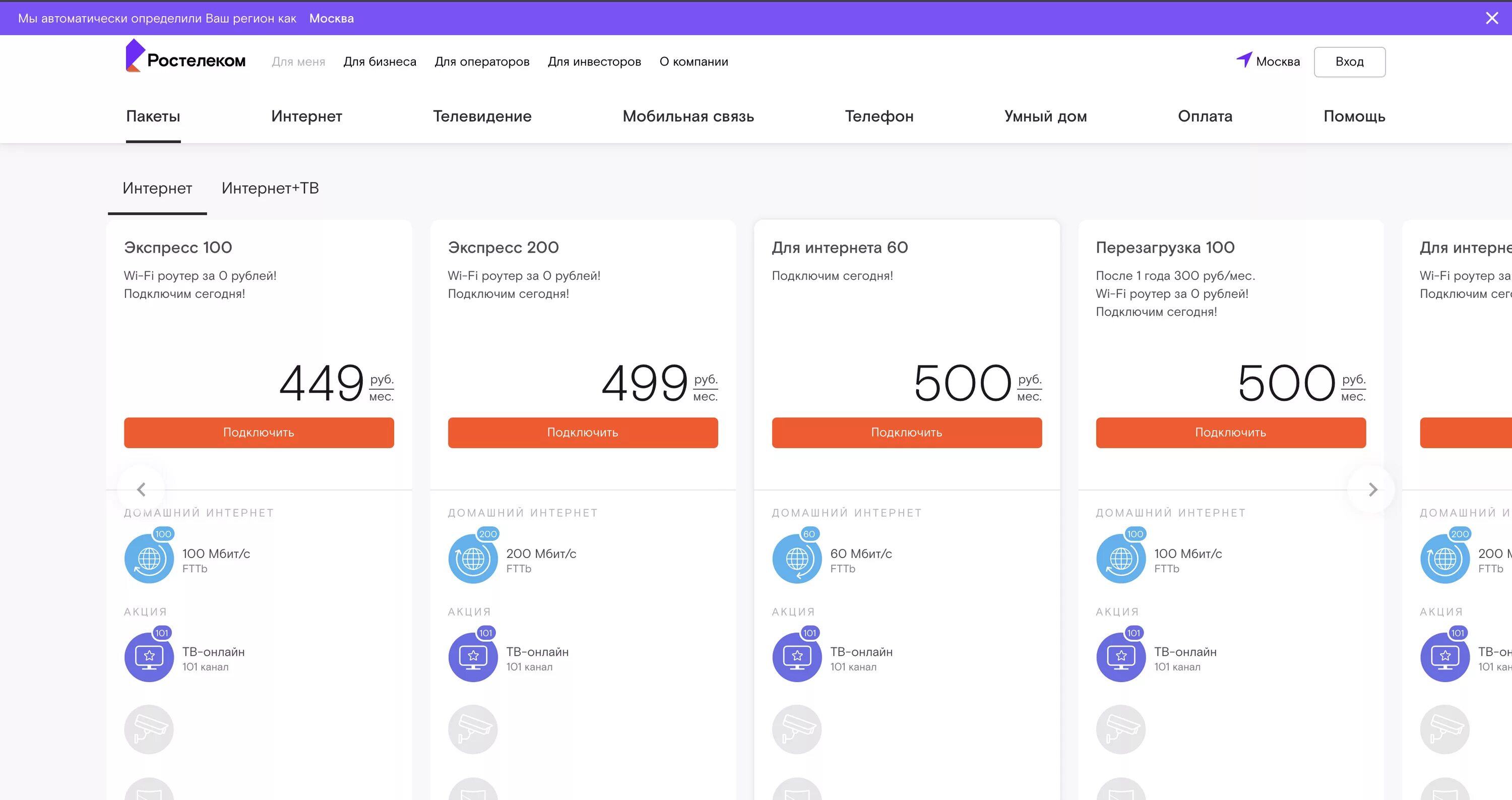Click Подключить for Экспресс 200
1512x800 pixels.
pyautogui.click(x=583, y=433)
